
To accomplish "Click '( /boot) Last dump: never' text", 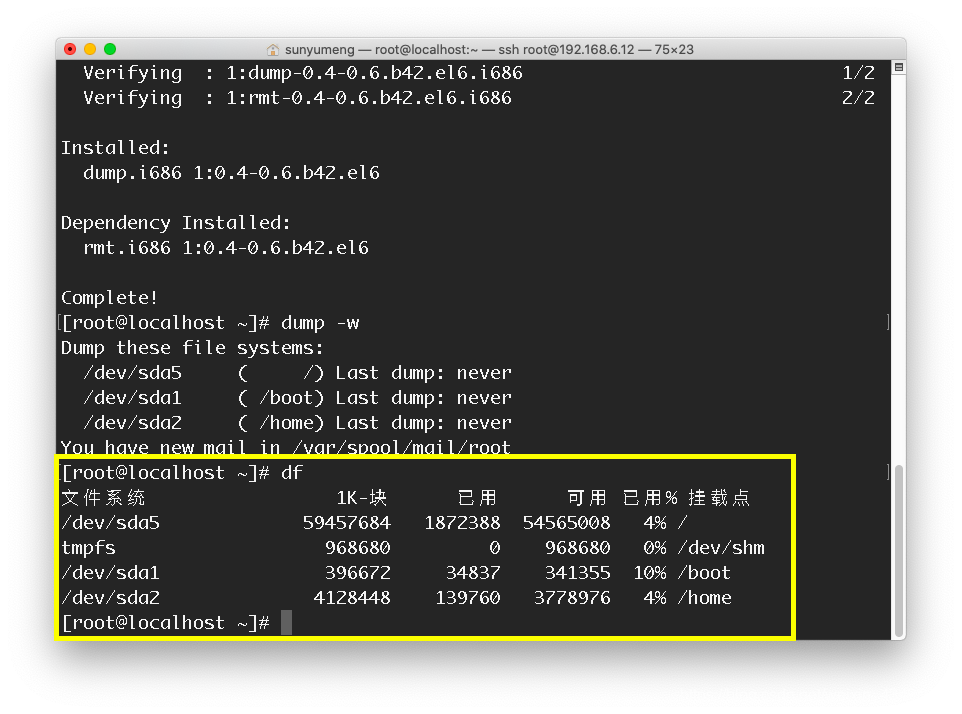I will coord(374,398).
